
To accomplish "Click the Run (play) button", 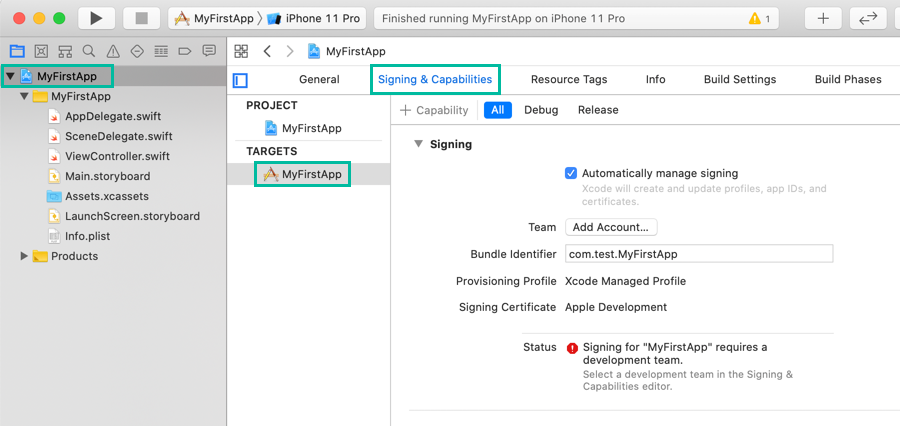I will click(x=96, y=18).
